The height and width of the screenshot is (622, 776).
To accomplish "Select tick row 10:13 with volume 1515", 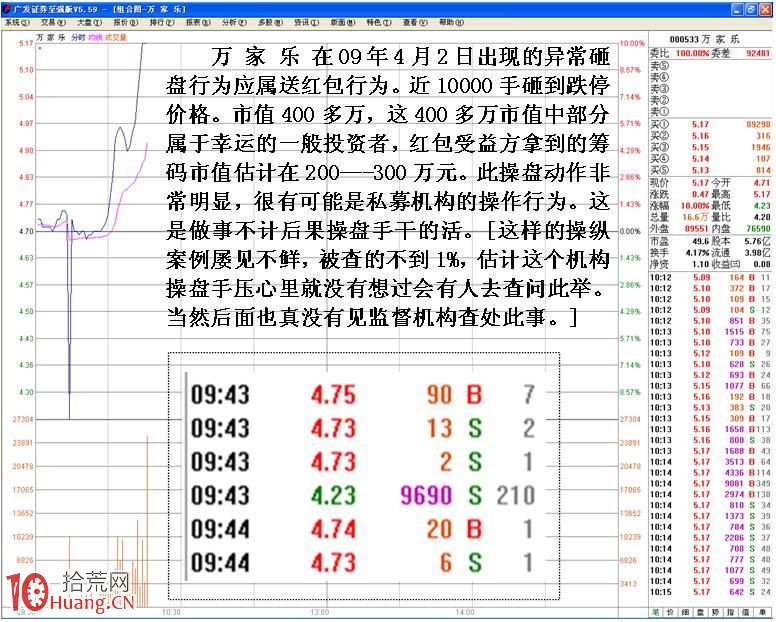I will pyautogui.click(x=710, y=332).
